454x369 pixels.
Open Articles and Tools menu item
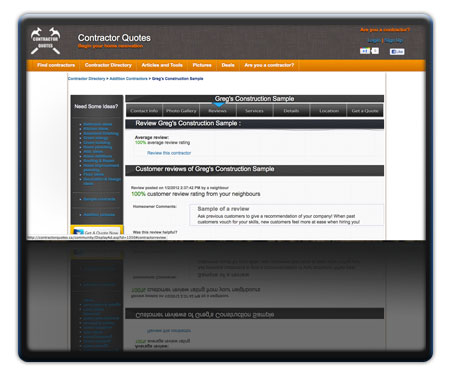162,65
